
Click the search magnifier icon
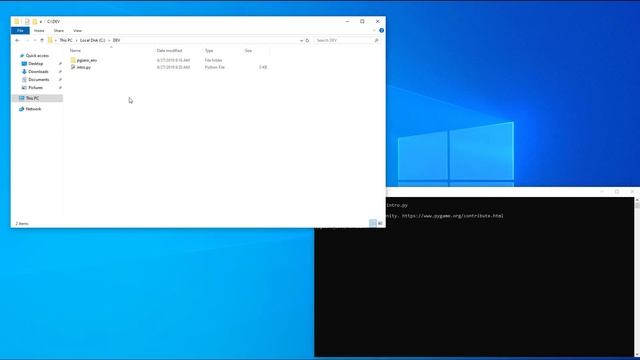pyautogui.click(x=376, y=40)
